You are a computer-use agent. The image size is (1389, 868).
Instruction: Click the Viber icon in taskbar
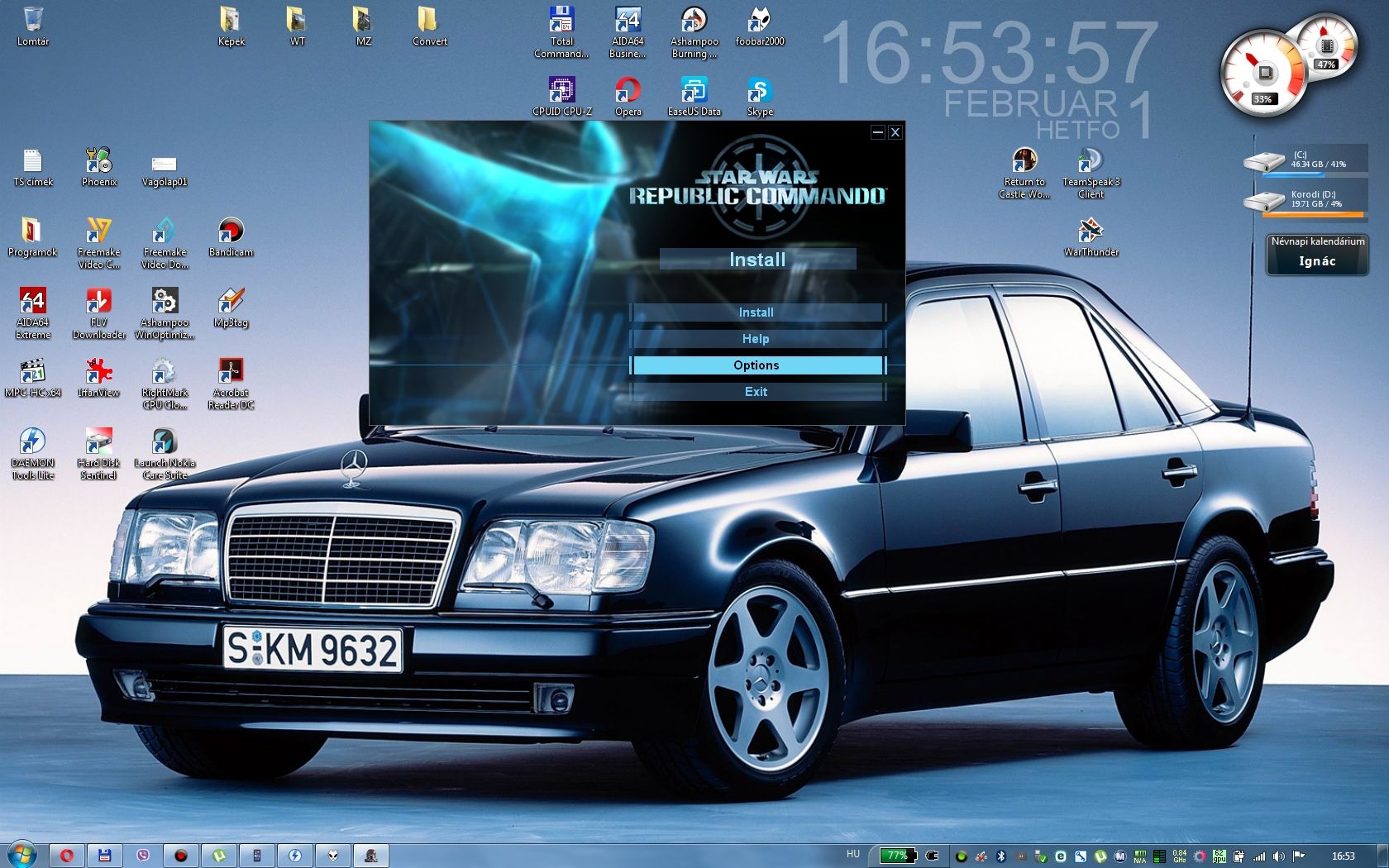click(143, 856)
